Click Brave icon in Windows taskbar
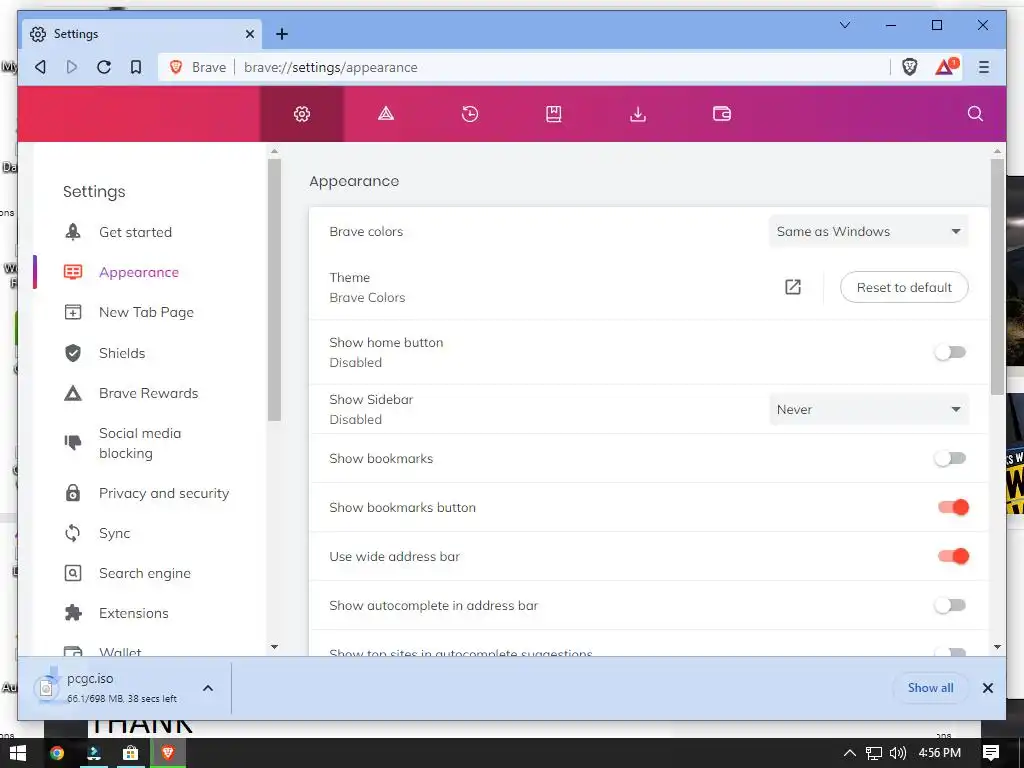This screenshot has height=768, width=1024. coord(168,753)
